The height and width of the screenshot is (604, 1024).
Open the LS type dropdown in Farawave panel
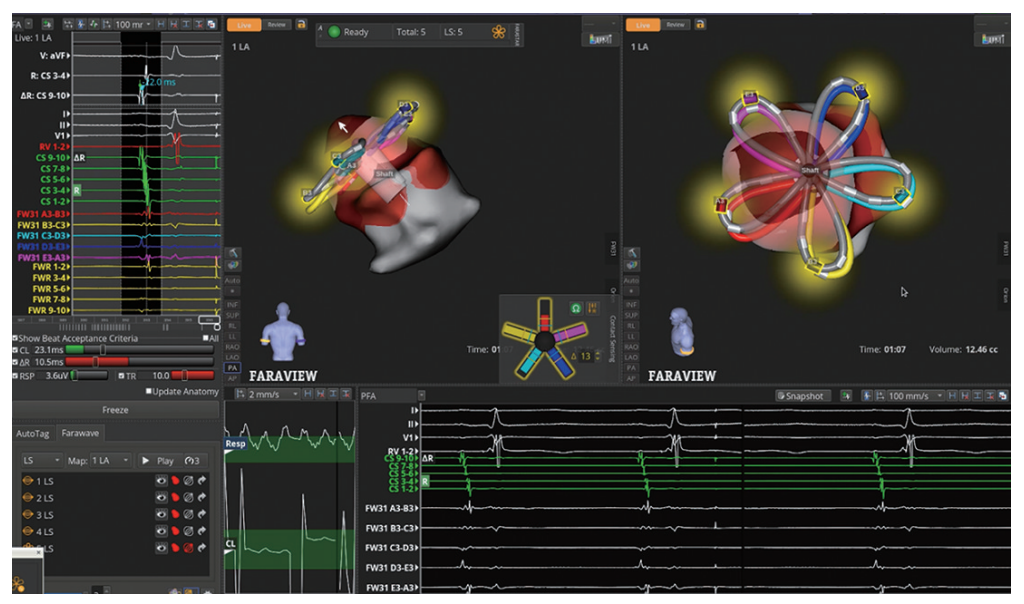[42, 460]
